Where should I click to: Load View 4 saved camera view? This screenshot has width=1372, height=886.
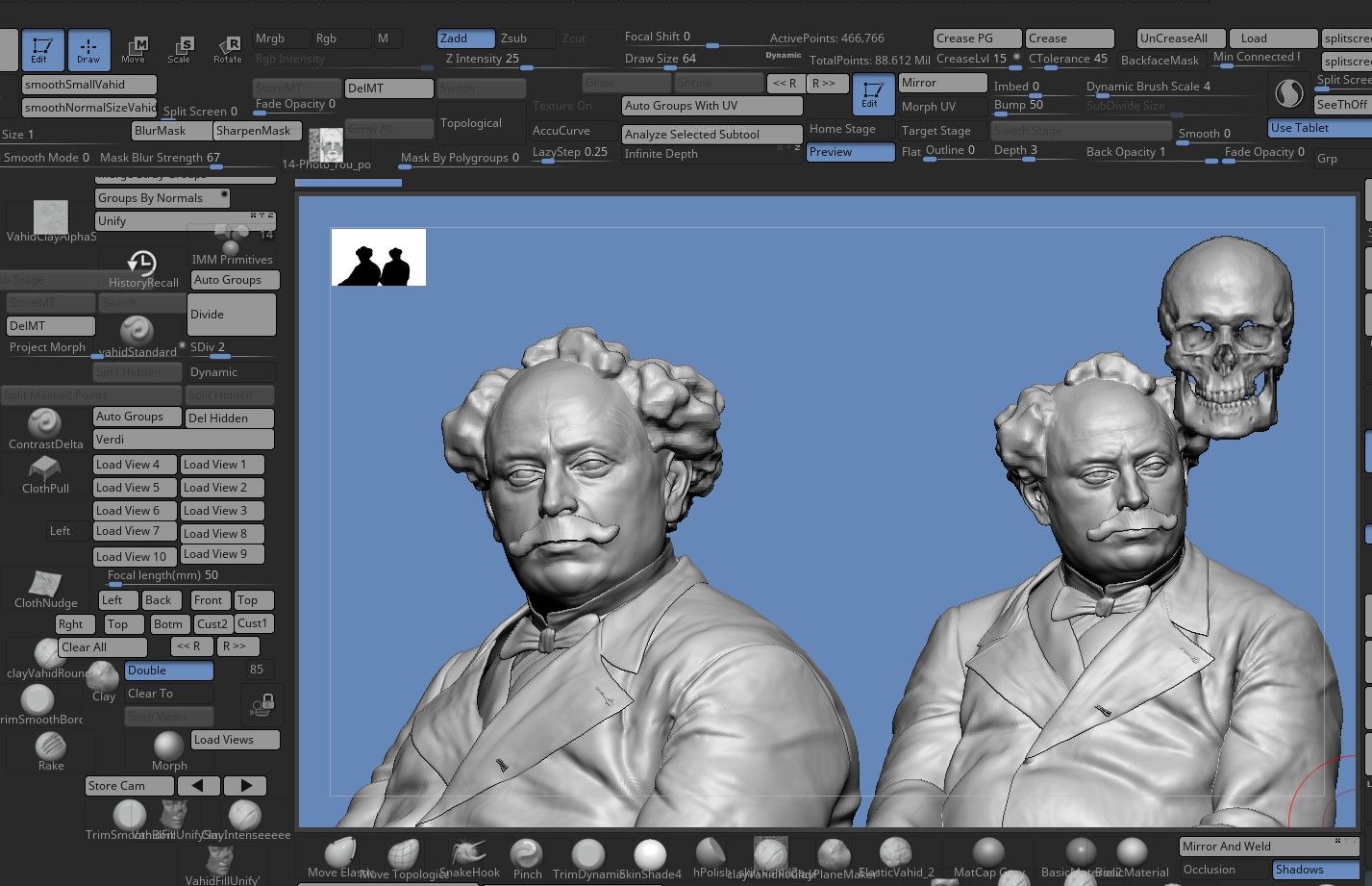click(135, 464)
